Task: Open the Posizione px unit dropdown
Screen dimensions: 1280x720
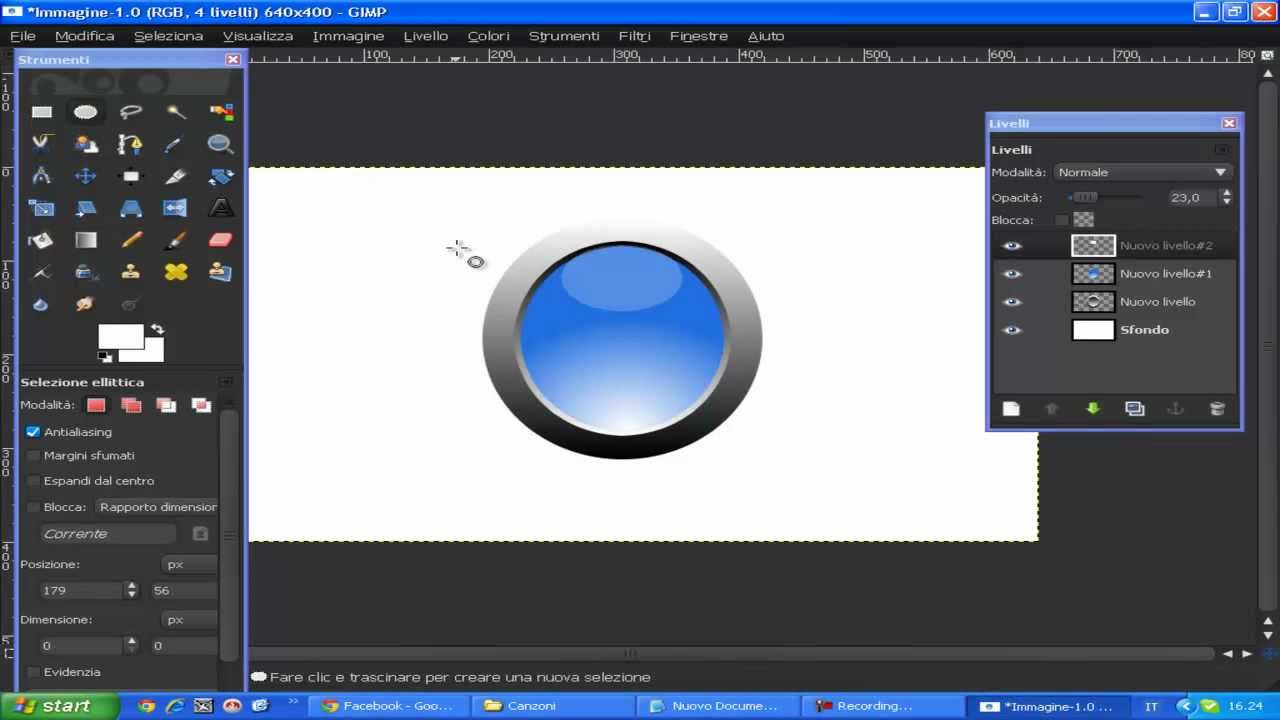Action: [x=189, y=564]
